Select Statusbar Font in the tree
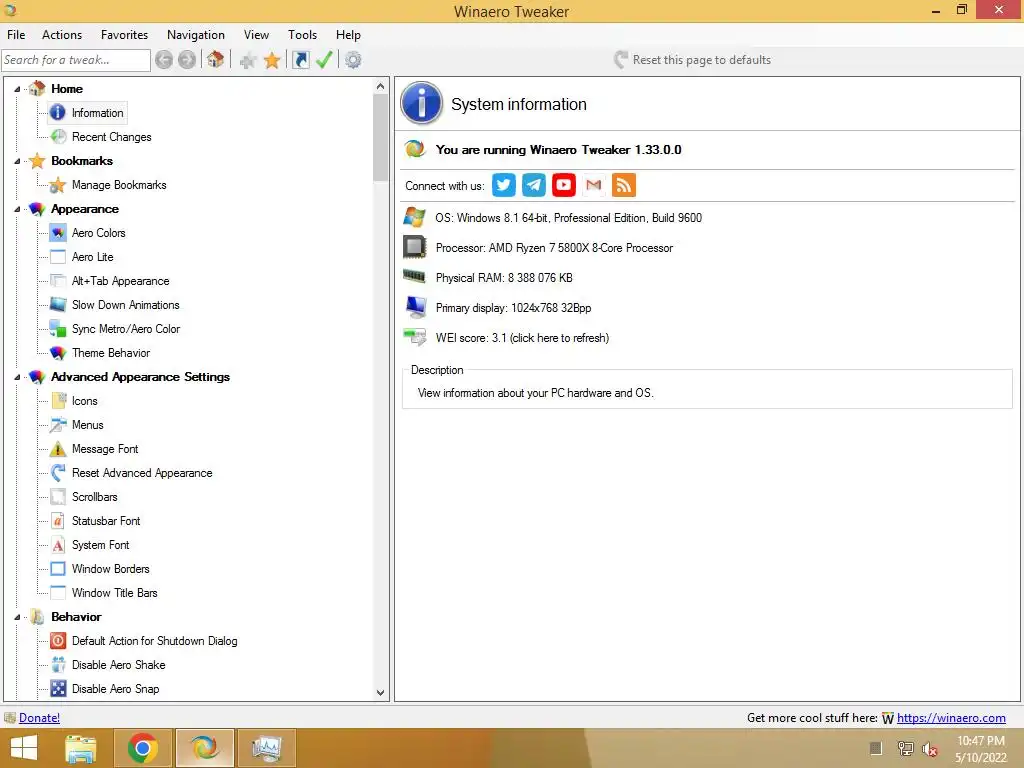This screenshot has width=1024, height=768. 106,520
